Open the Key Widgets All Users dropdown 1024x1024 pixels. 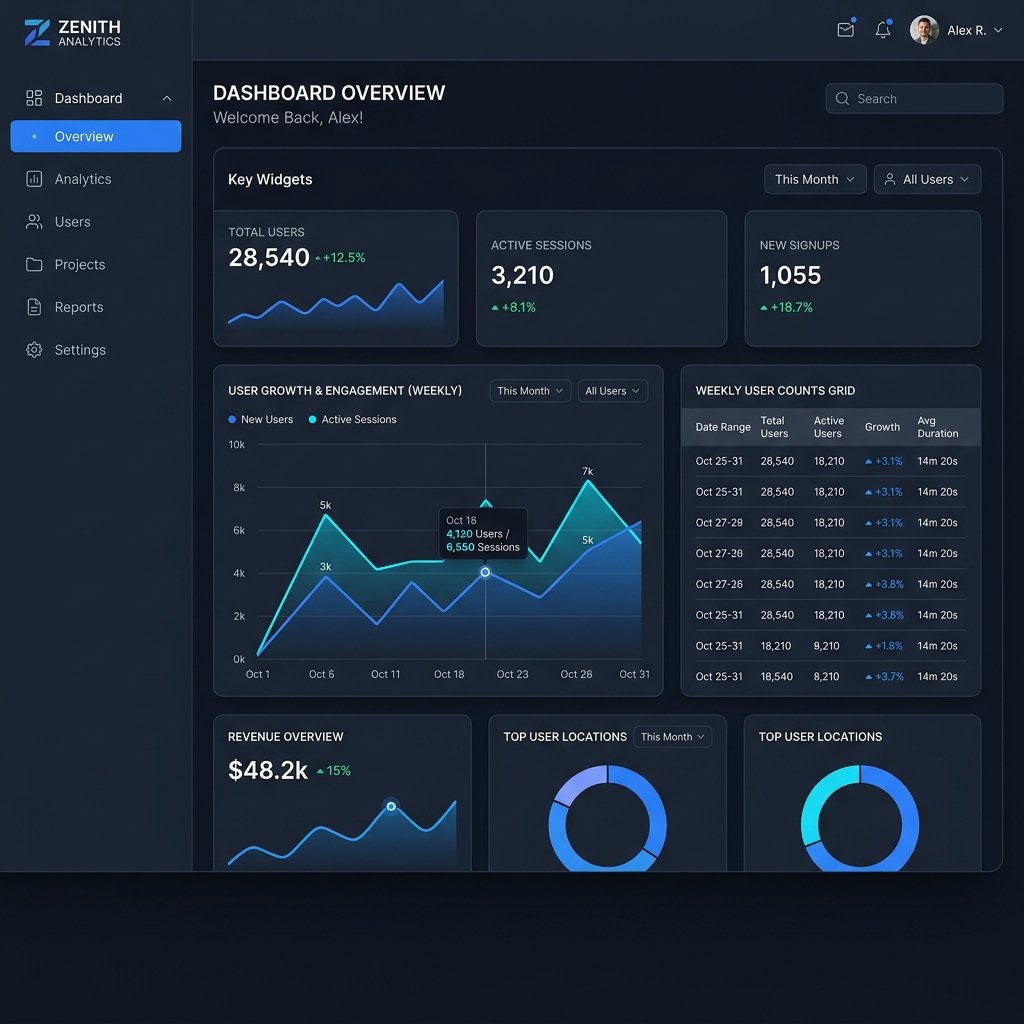(x=927, y=179)
